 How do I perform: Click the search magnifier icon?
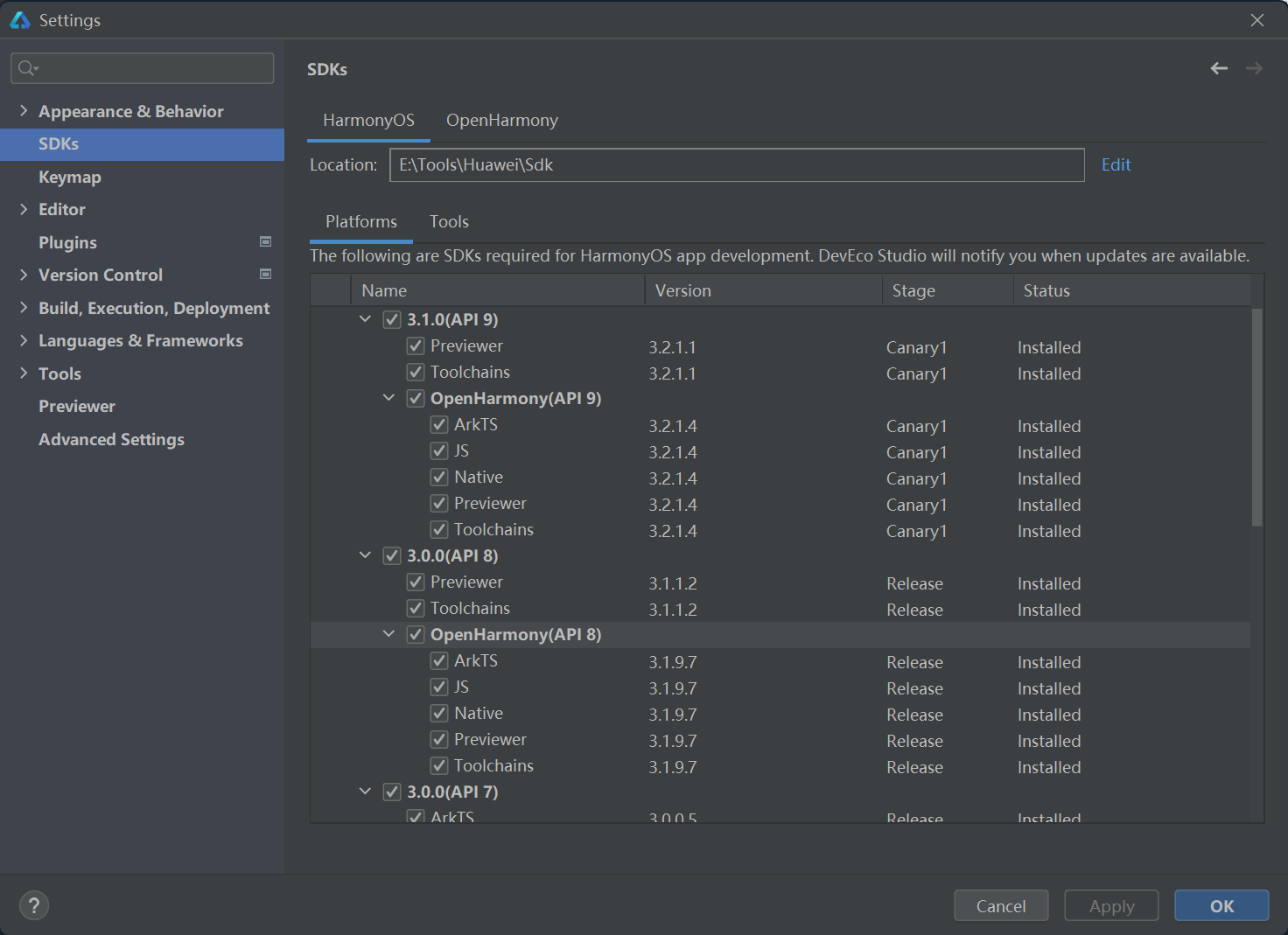(27, 68)
